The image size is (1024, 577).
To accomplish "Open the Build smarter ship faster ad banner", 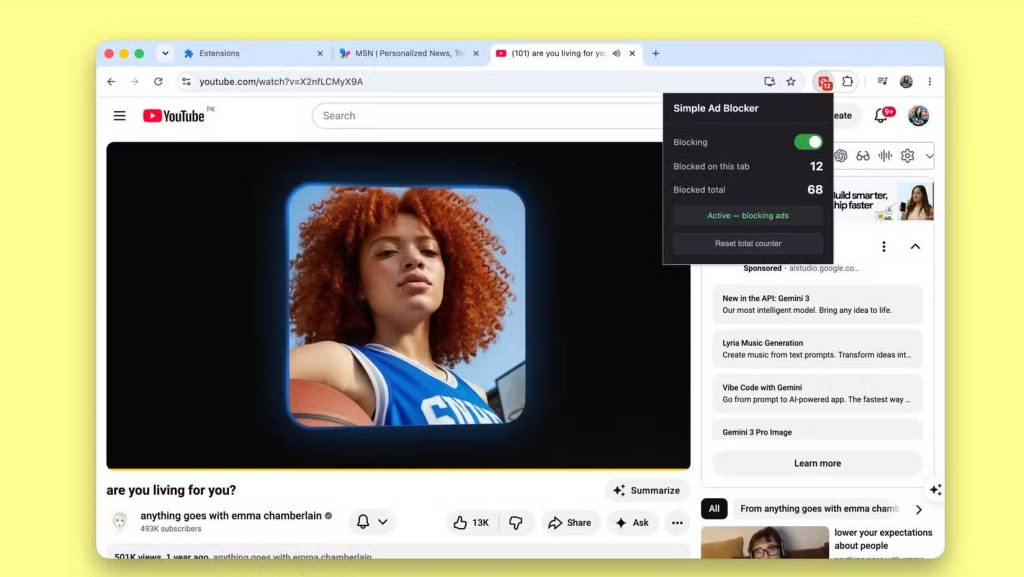I will coord(884,200).
